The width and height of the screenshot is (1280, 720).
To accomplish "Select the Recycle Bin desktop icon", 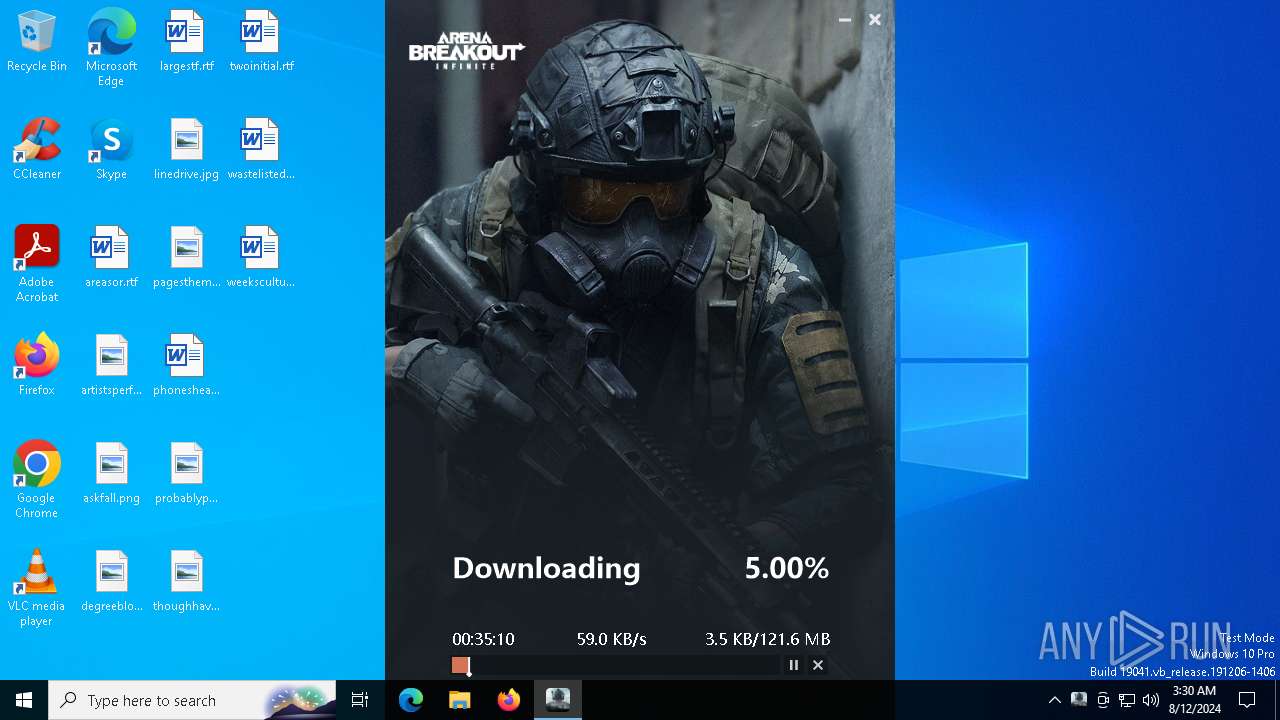I will pyautogui.click(x=37, y=42).
